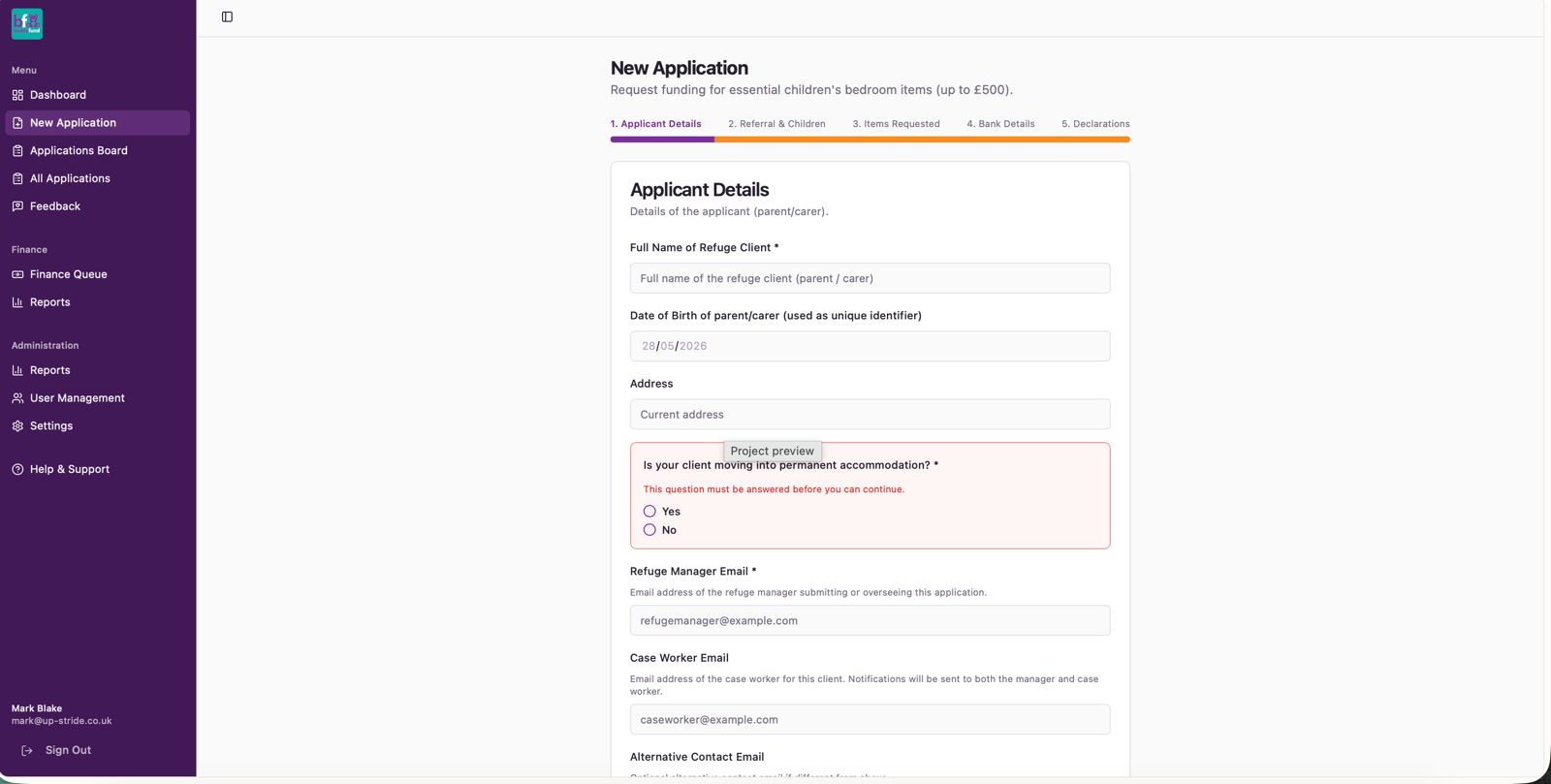This screenshot has width=1551, height=784.
Task: Click the User Management people icon
Action: coord(17,398)
